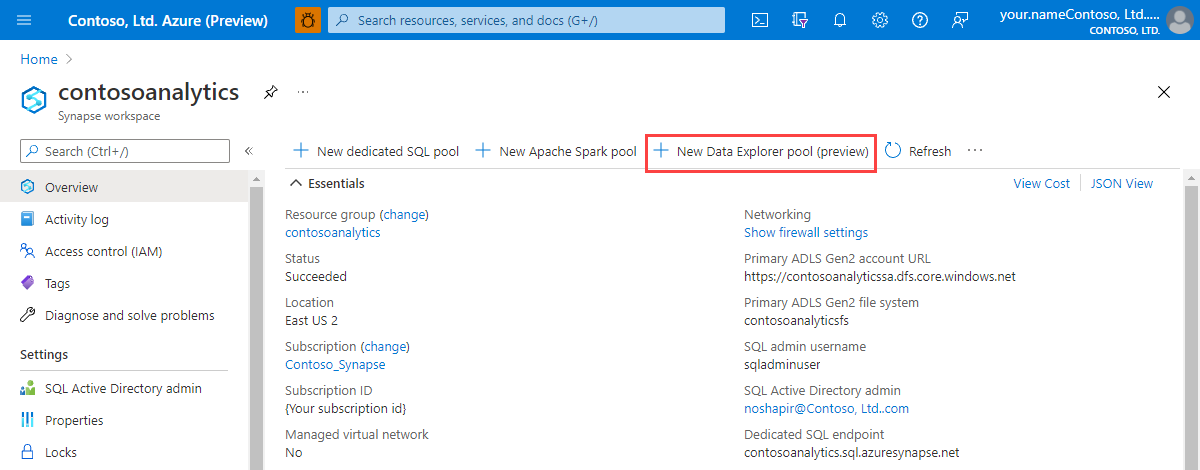Open portal settings gear icon
Screen dimensions: 1200x470
pyautogui.click(x=880, y=20)
